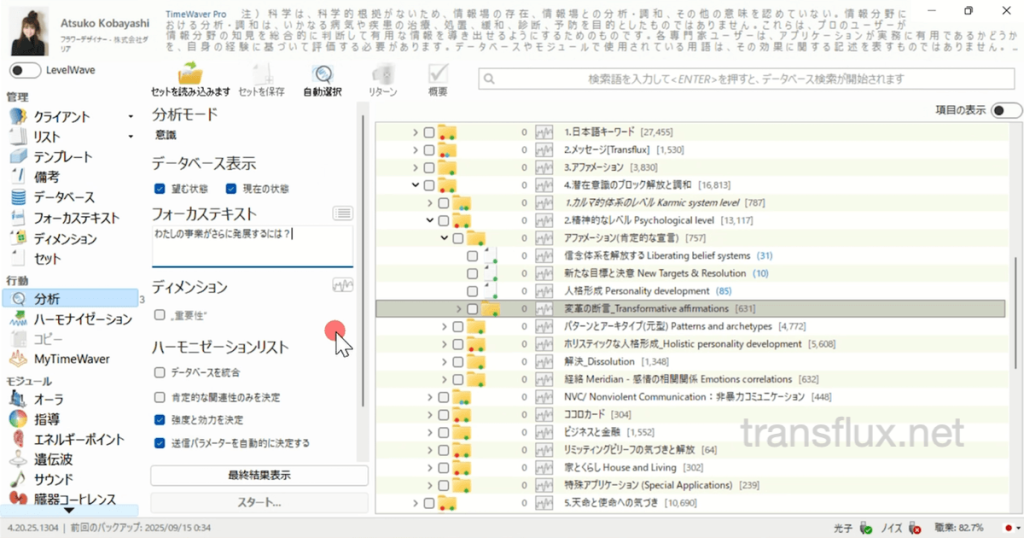Click folder icon of ビジネスと金融 row
The height and width of the screenshot is (538, 1024).
click(462, 432)
